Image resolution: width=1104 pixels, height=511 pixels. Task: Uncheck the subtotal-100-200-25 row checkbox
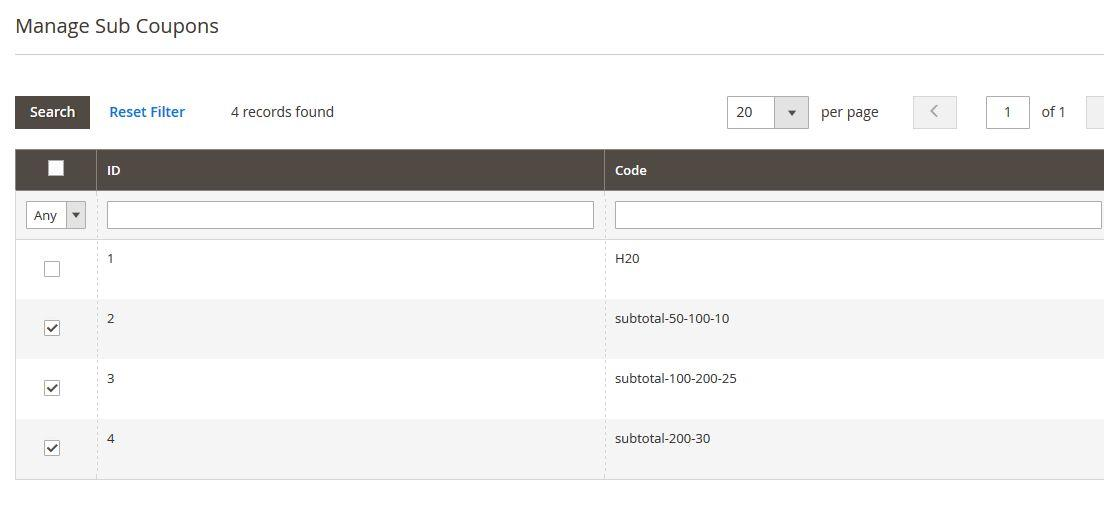pyautogui.click(x=52, y=388)
